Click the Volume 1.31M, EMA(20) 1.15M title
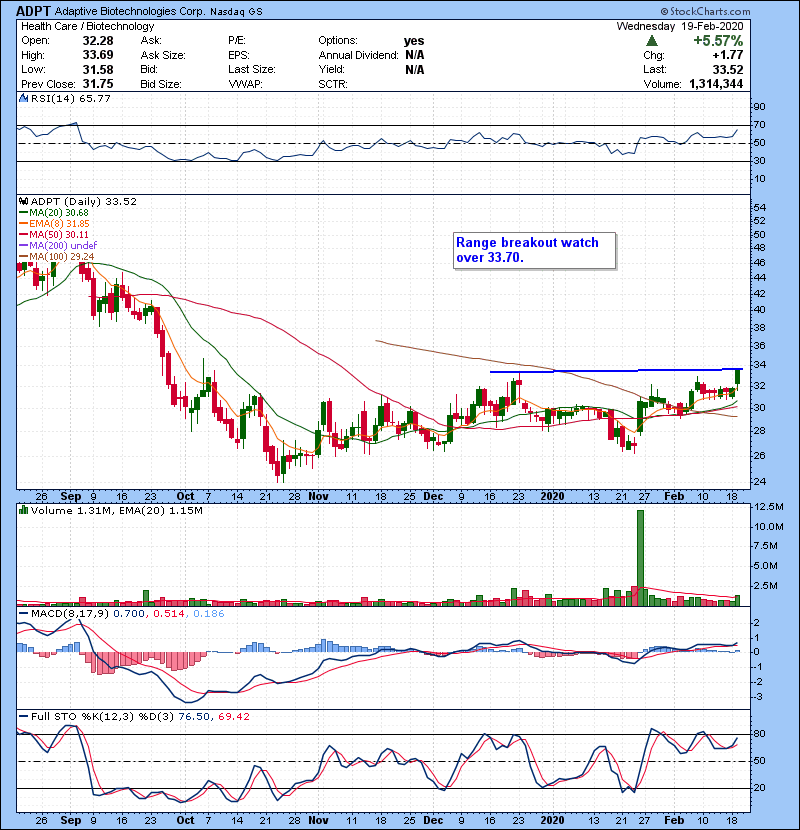 click(x=116, y=511)
